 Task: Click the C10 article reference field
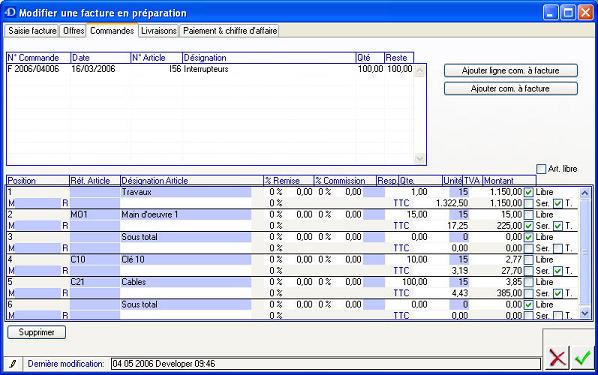pos(95,260)
